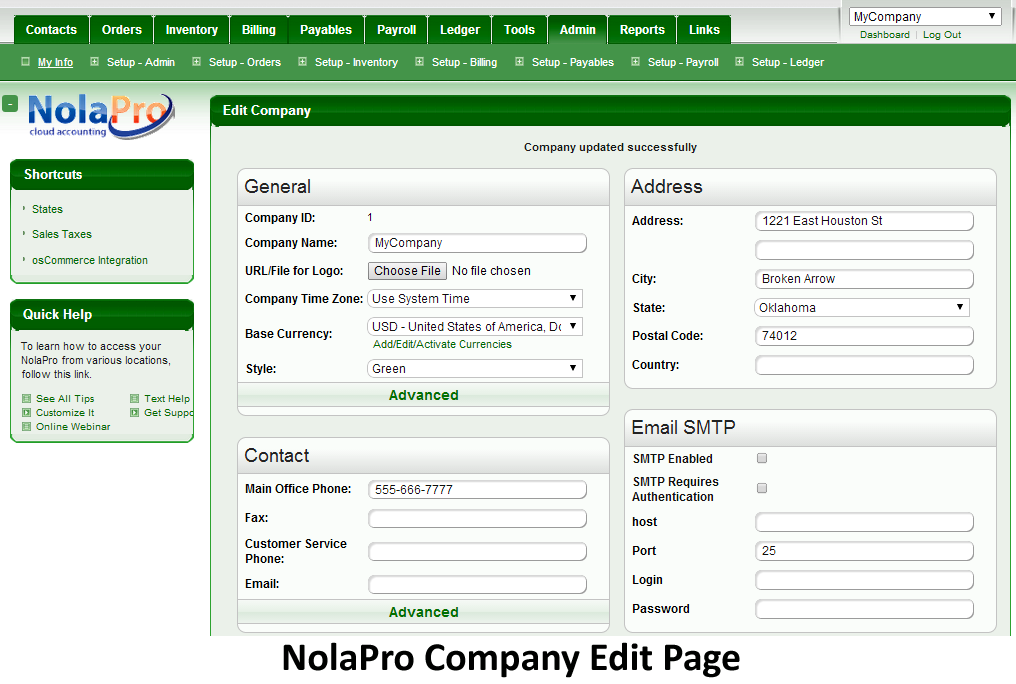Click the Choose File button for the logo
The height and width of the screenshot is (684, 1016).
click(x=406, y=270)
